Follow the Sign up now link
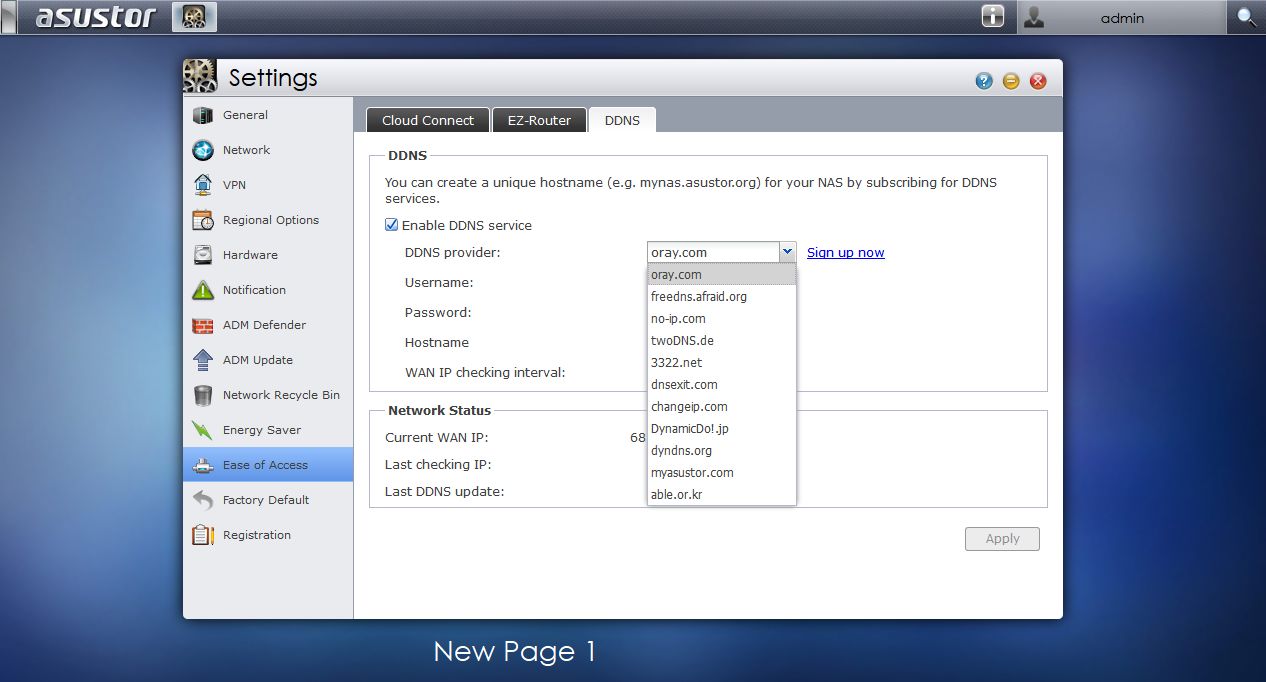 pos(846,252)
